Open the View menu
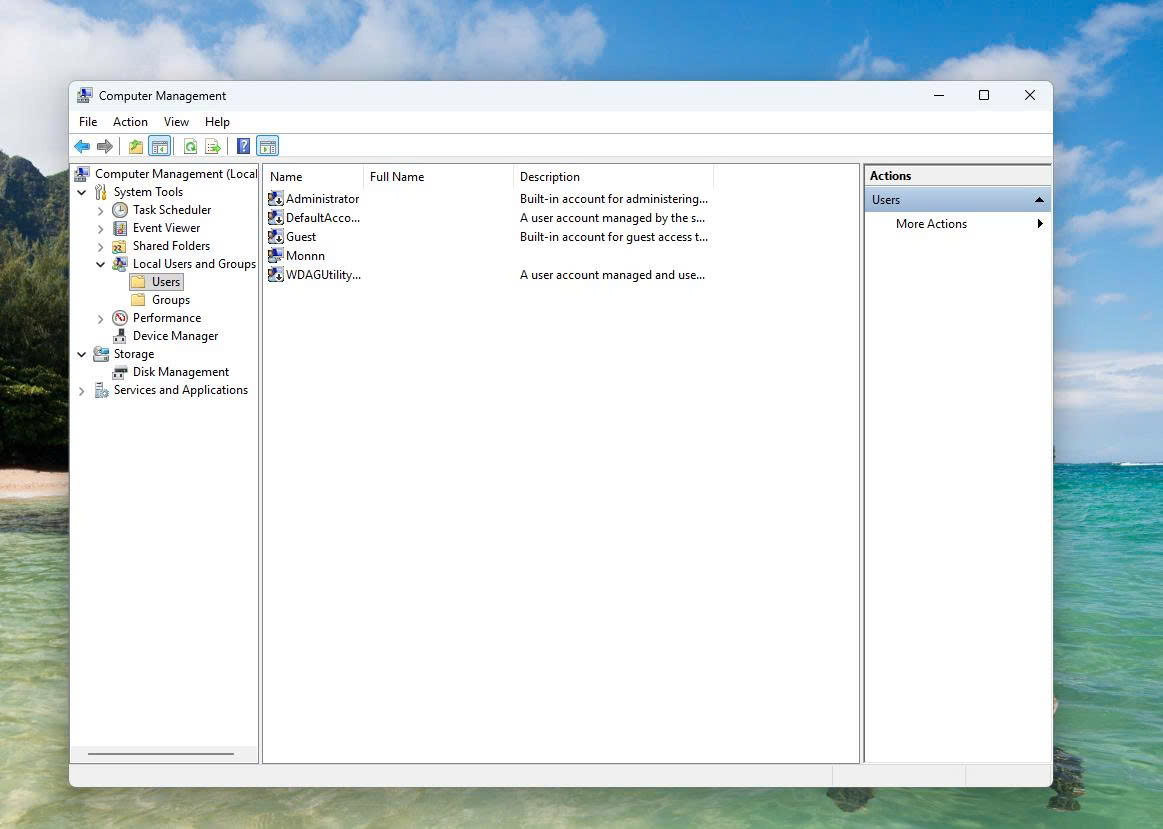This screenshot has height=829, width=1163. pos(177,122)
